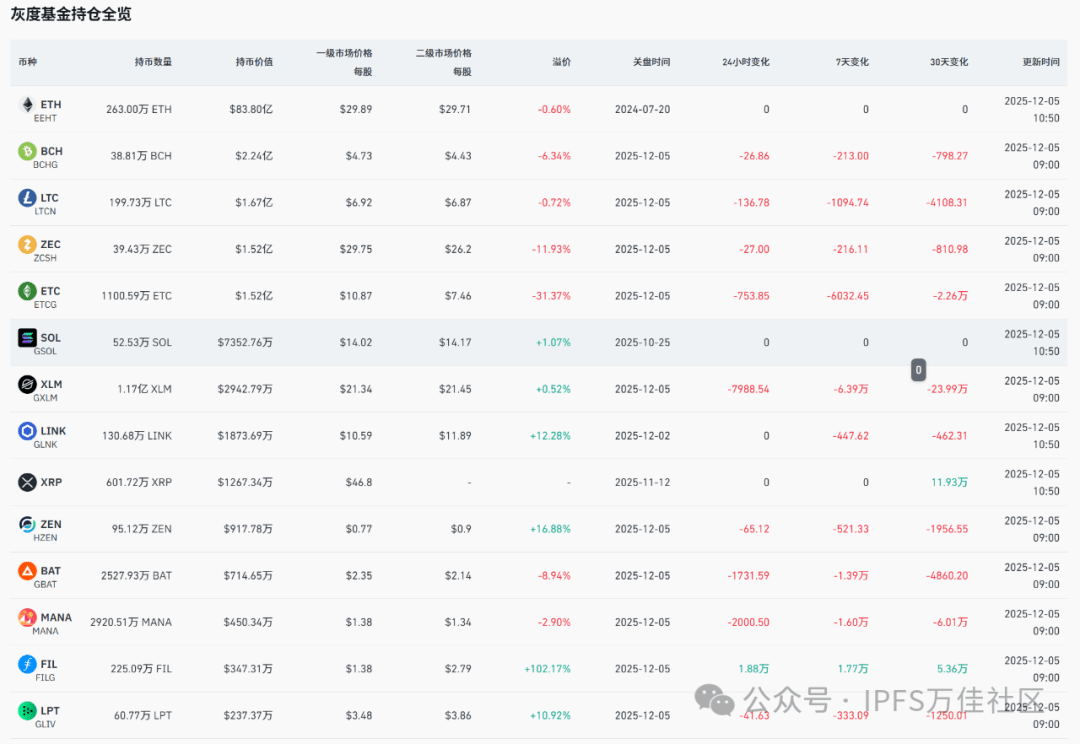
Task: Click the XRP coin icon
Action: click(x=28, y=482)
